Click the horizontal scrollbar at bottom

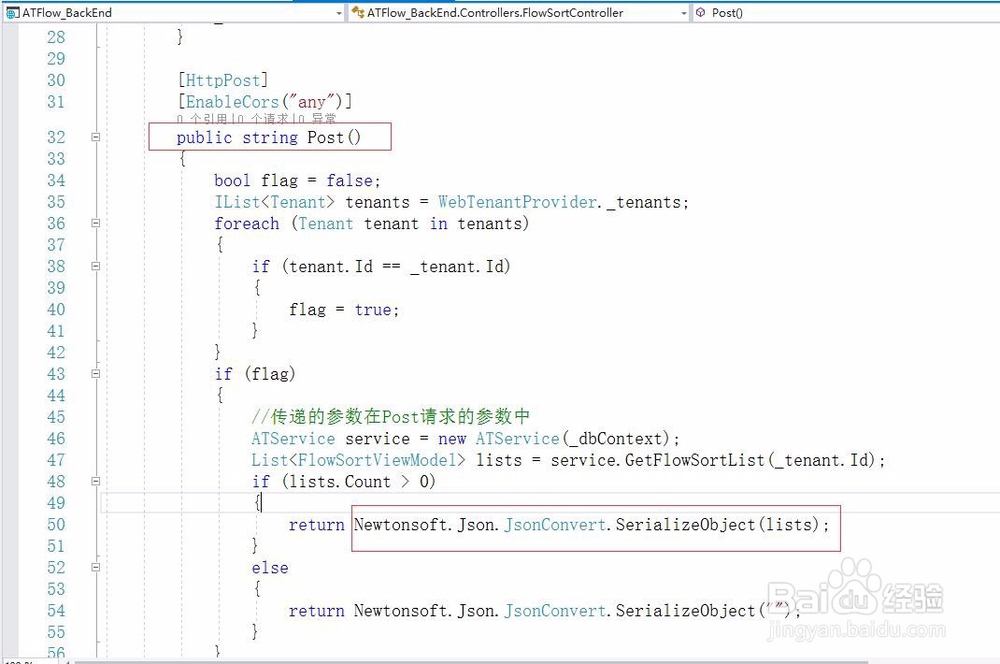[x=500, y=660]
